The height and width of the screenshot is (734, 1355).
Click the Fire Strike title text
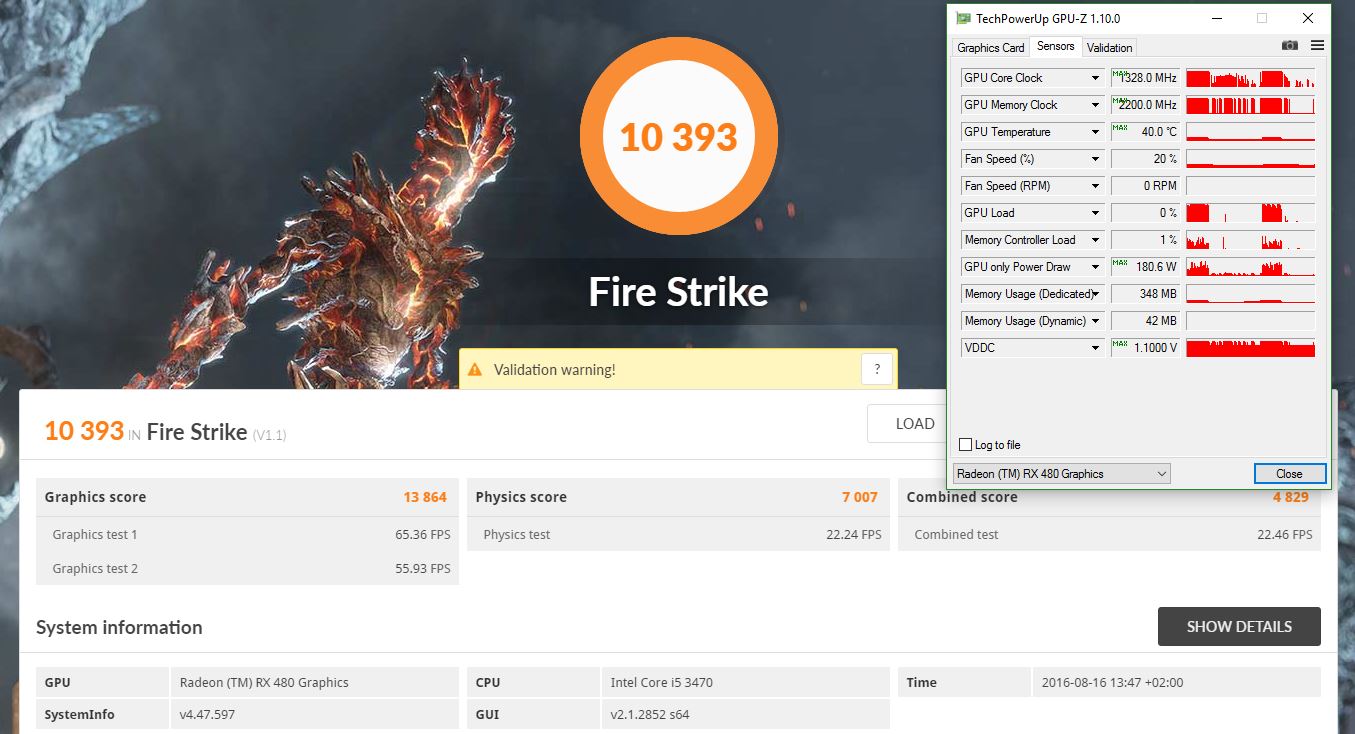[679, 292]
